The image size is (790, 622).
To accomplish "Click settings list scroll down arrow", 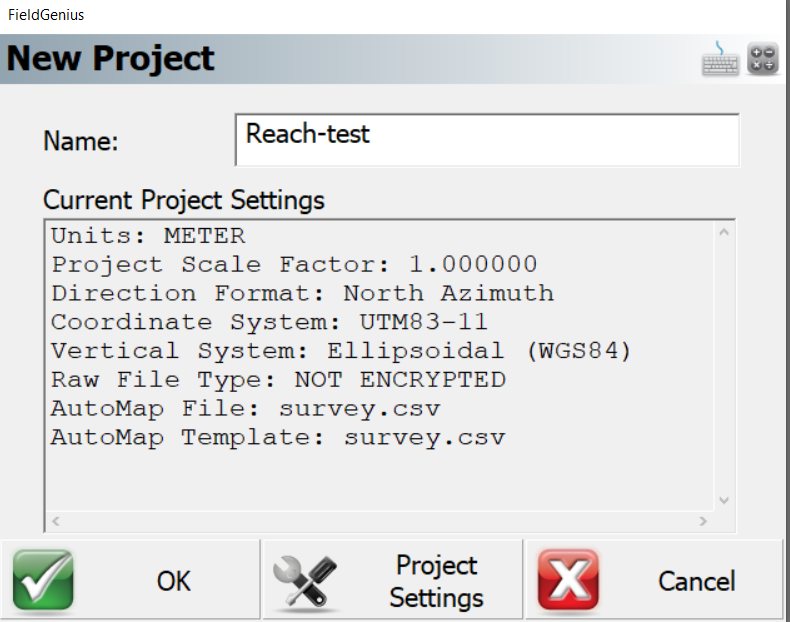I will click(724, 500).
